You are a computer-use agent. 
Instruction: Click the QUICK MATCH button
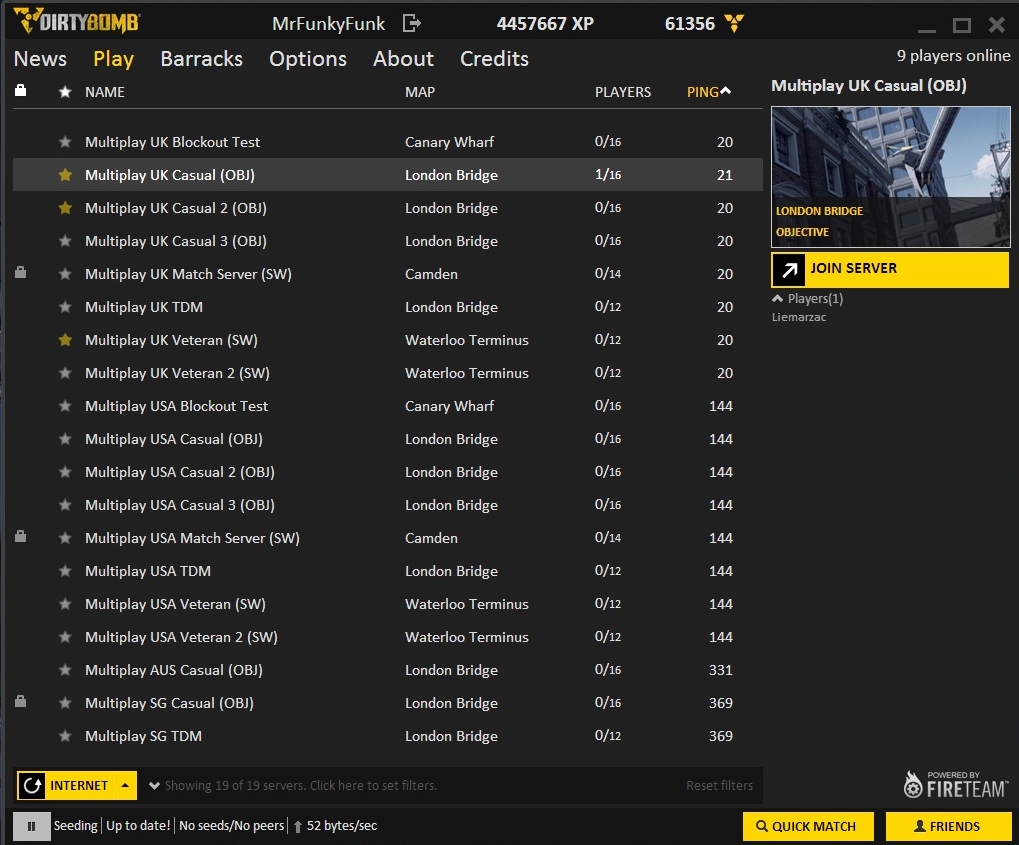pyautogui.click(x=807, y=826)
